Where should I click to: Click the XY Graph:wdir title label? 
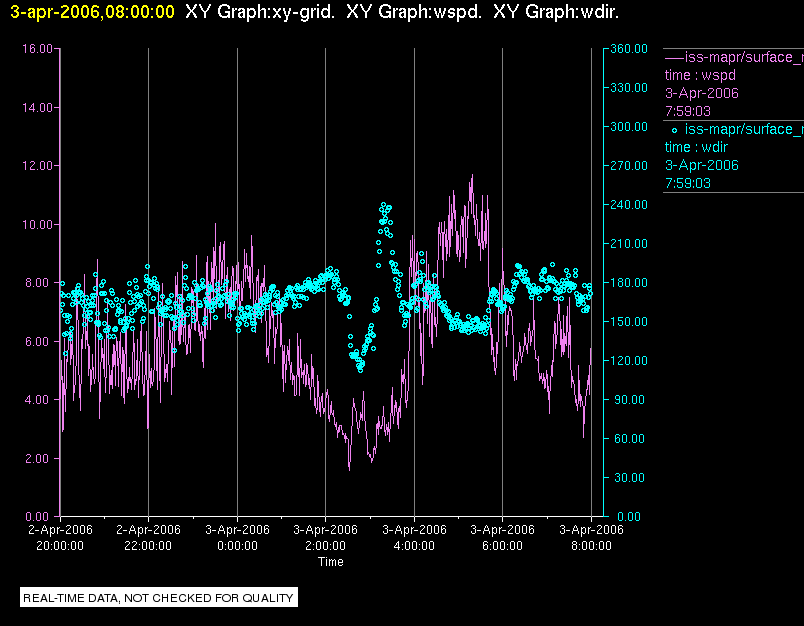tap(556, 12)
